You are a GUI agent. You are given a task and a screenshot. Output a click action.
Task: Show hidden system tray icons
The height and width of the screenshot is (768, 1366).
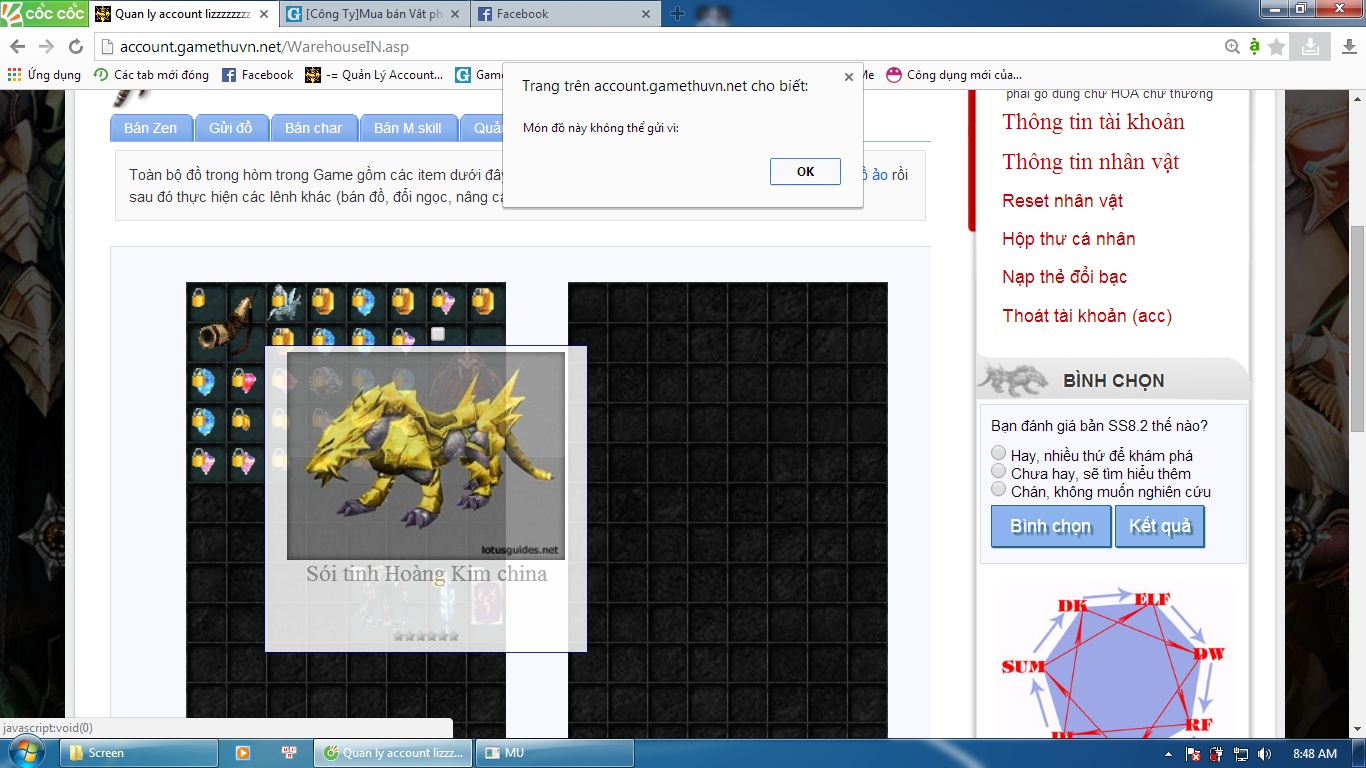1168,754
